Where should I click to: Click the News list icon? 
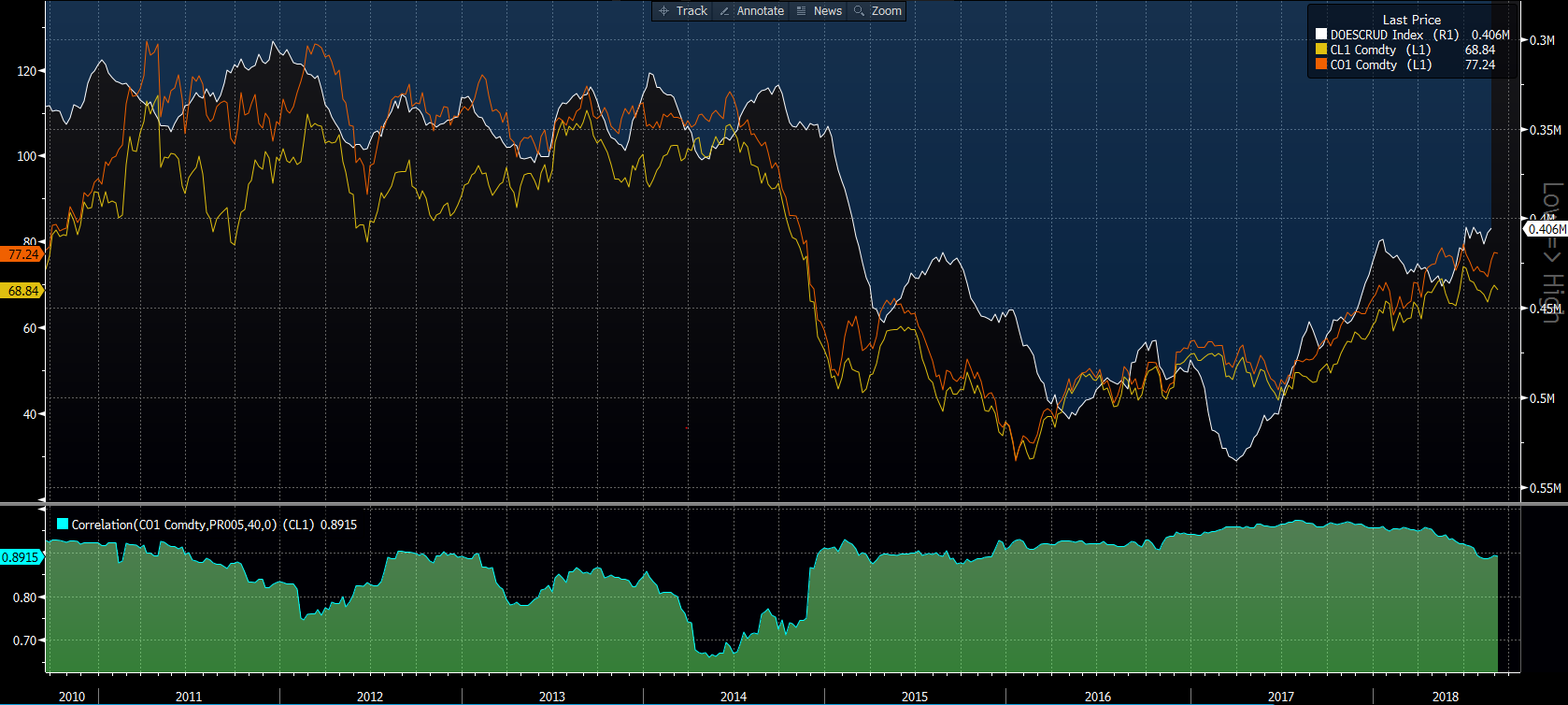point(801,11)
